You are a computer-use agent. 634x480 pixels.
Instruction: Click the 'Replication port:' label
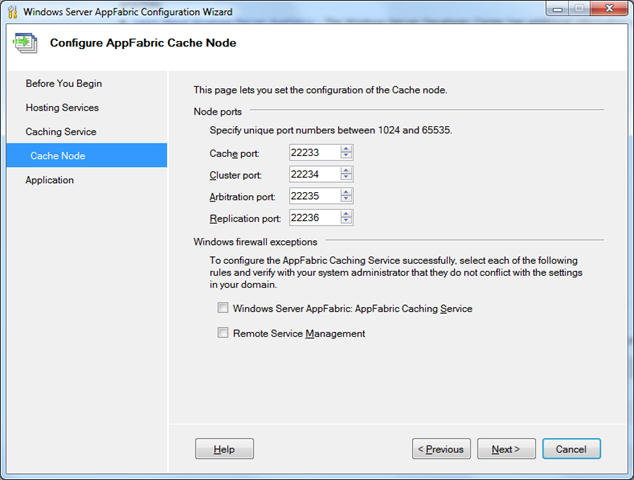point(245,219)
